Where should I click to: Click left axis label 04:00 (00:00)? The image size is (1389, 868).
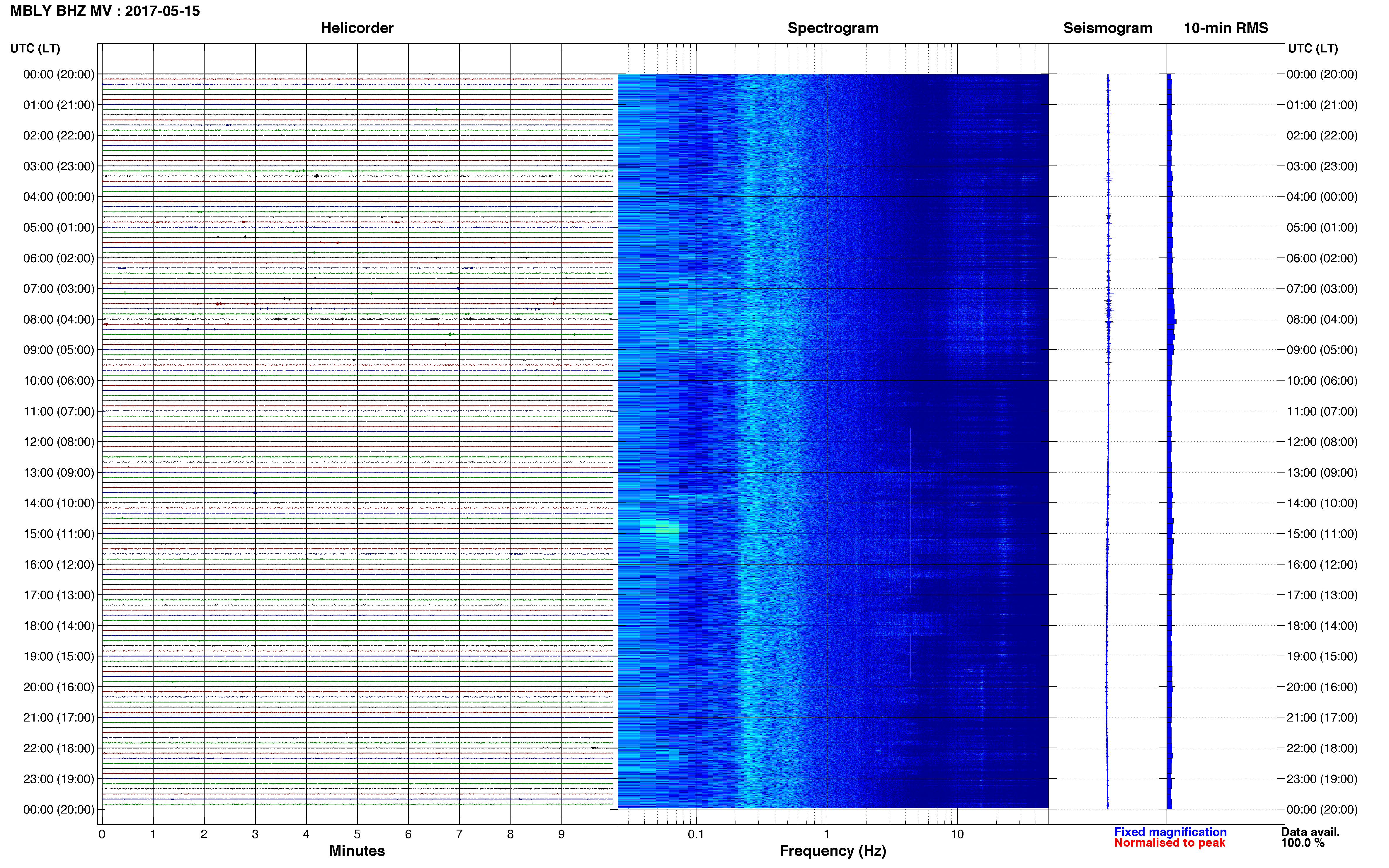coord(59,197)
